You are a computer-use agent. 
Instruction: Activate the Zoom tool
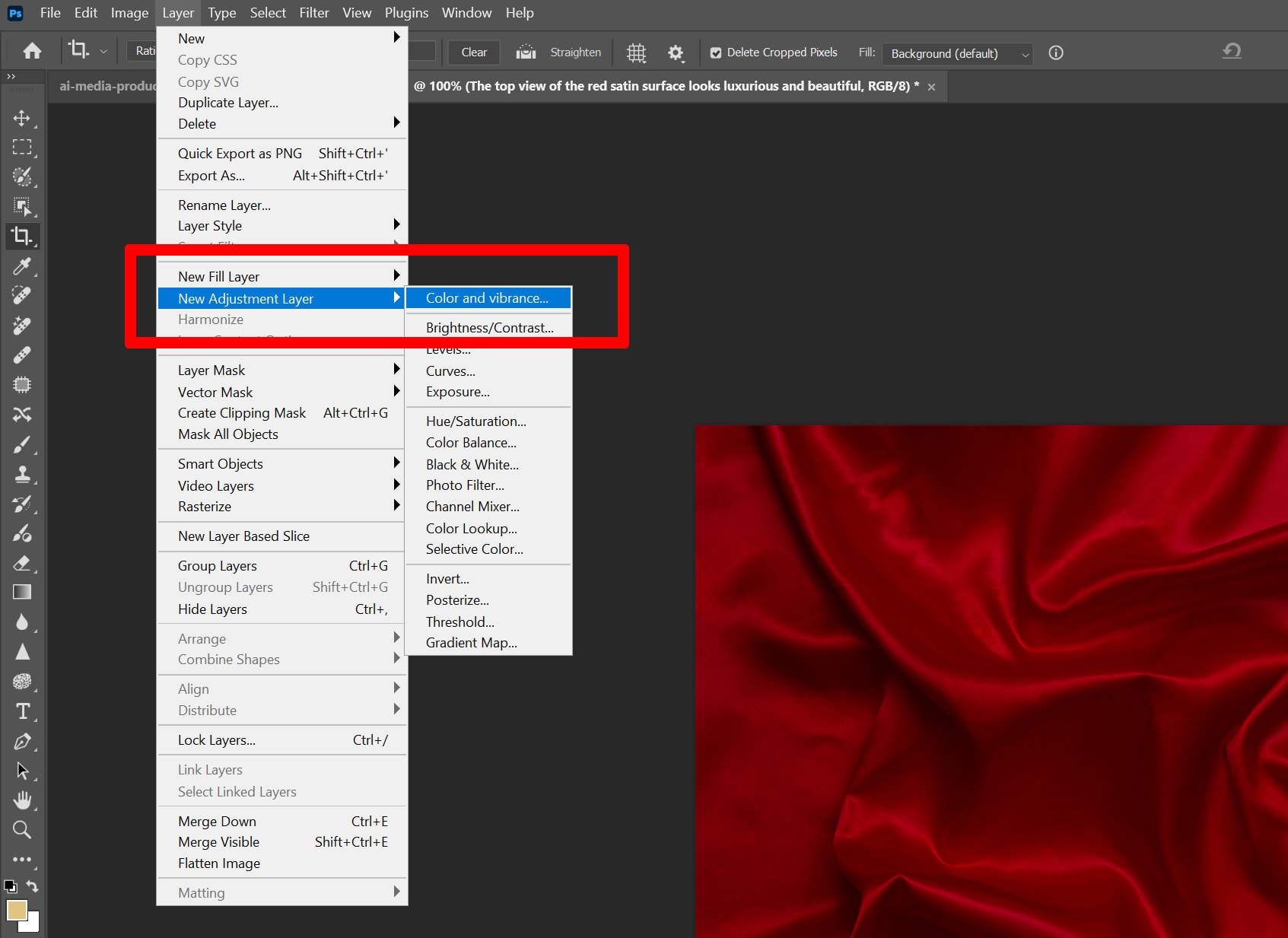point(22,830)
